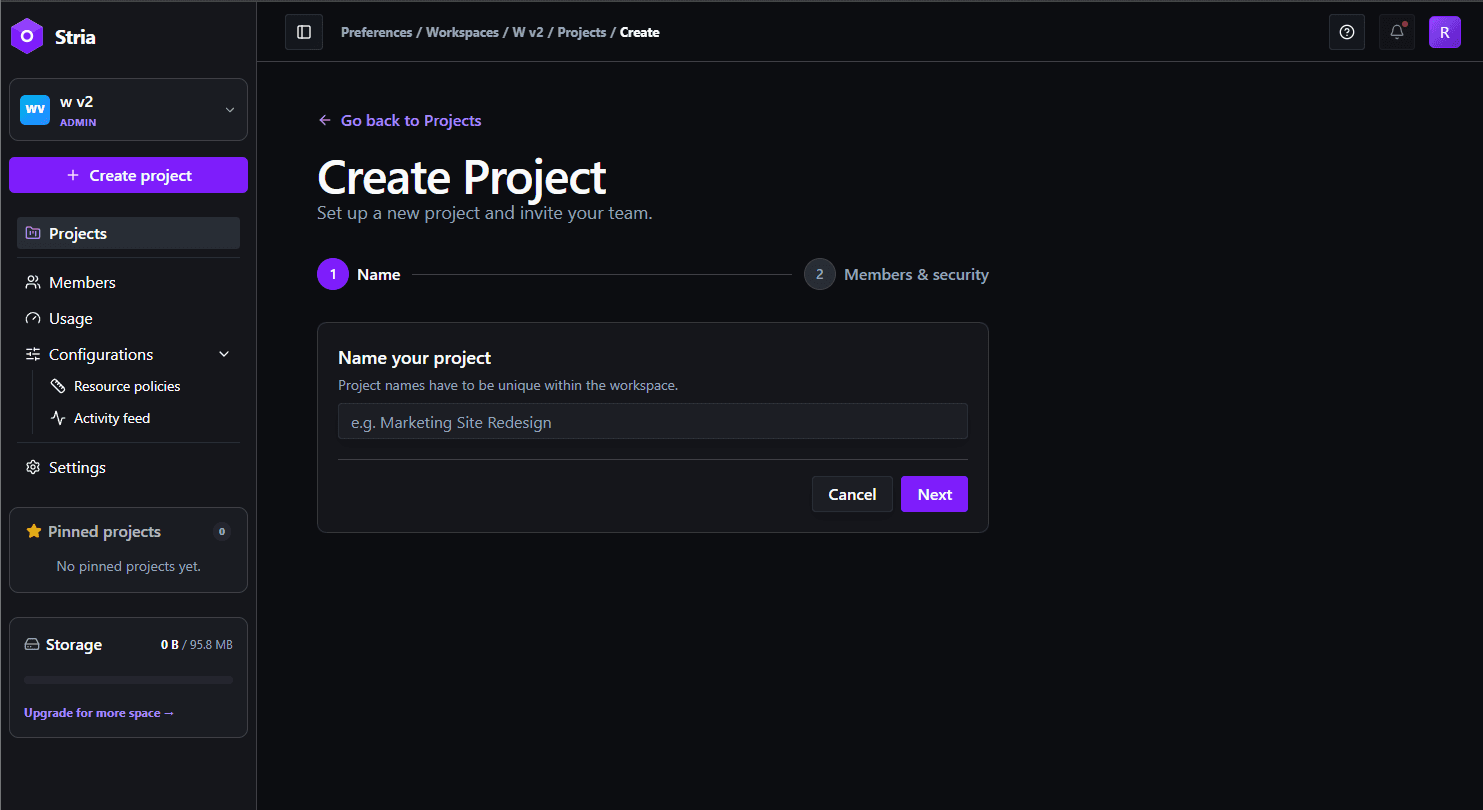Viewport: 1483px width, 810px height.
Task: Click the Stria hexagon logo
Action: click(27, 36)
